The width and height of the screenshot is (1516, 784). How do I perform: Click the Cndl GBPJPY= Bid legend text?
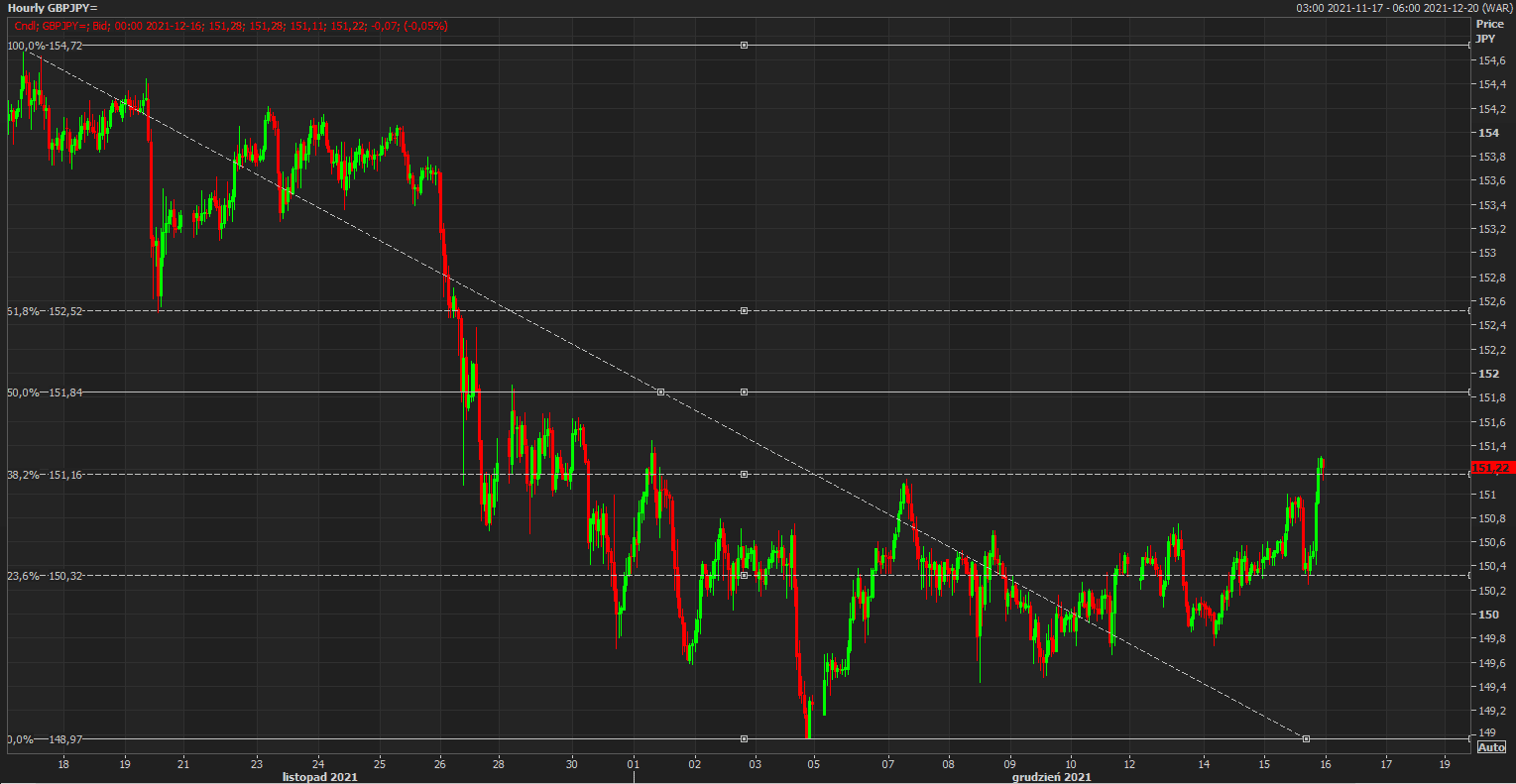[x=230, y=26]
